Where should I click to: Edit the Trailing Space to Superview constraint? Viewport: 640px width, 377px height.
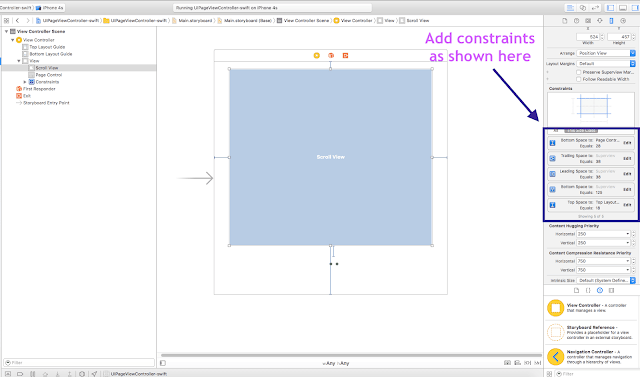[x=627, y=158]
